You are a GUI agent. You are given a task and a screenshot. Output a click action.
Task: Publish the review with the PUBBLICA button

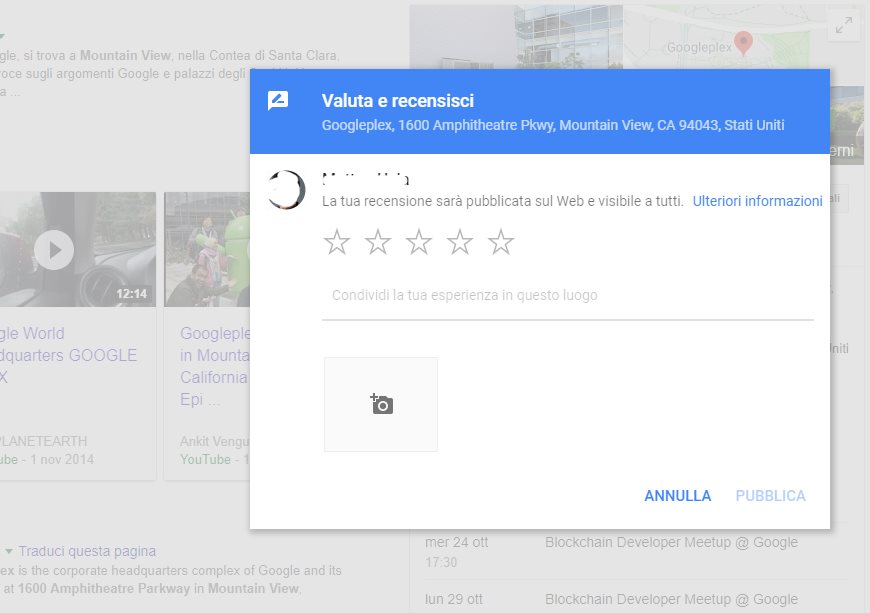pyautogui.click(x=770, y=495)
